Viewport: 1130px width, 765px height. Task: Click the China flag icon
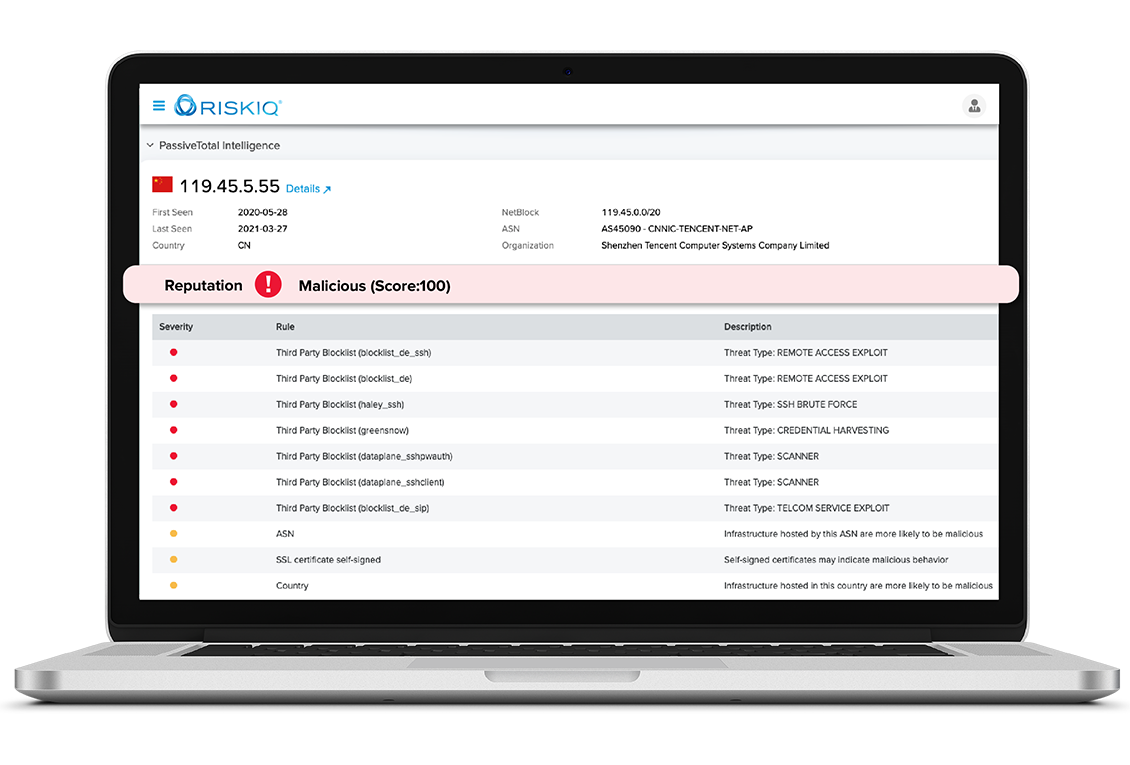point(162,184)
